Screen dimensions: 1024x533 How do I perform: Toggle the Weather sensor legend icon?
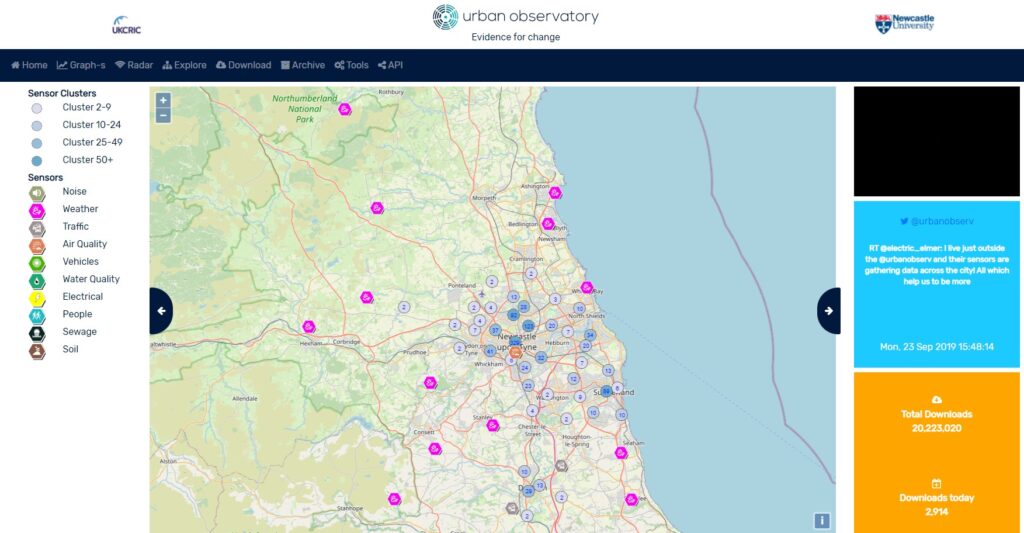pos(37,211)
